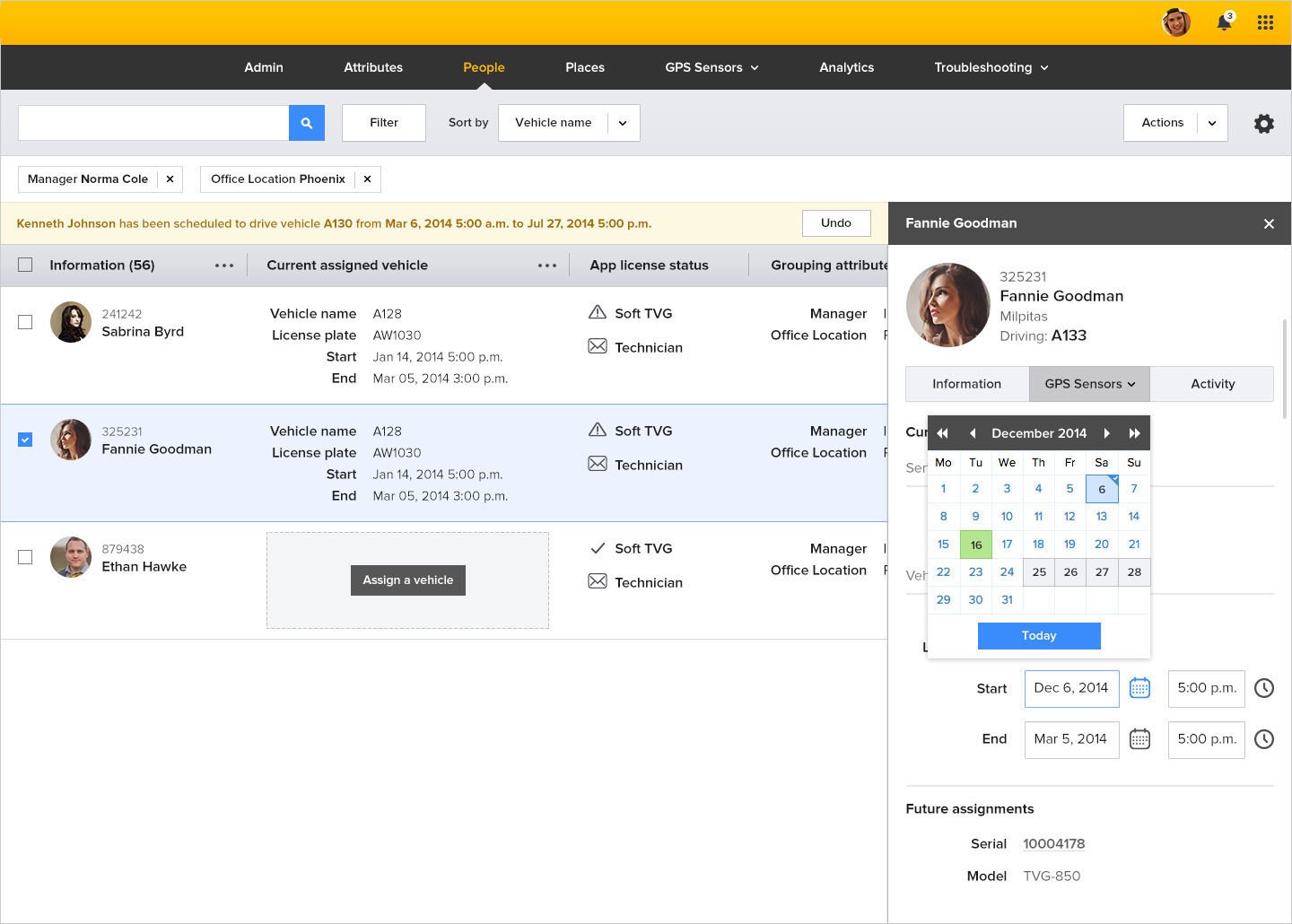Go to next month in calendar
Screen dimensions: 1292x924
click(1106, 433)
